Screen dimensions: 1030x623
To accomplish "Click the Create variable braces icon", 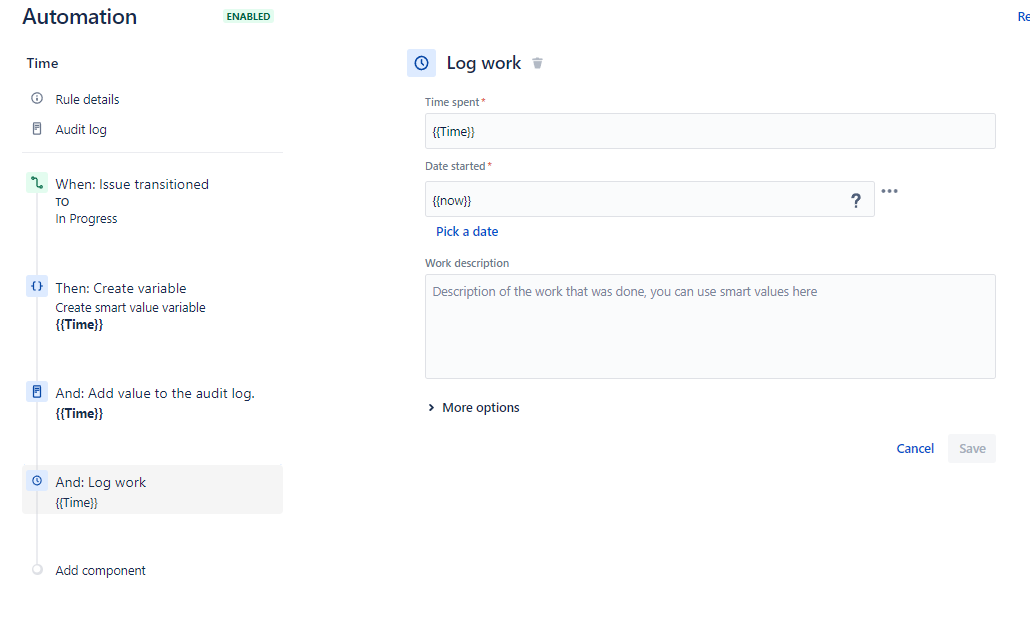I will click(36, 286).
